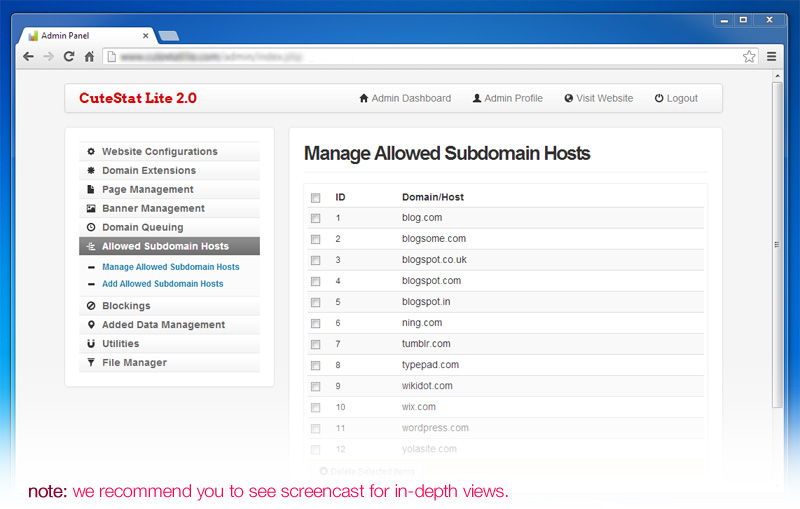The height and width of the screenshot is (509, 800).
Task: Check the box for tumblr.com
Action: [315, 345]
